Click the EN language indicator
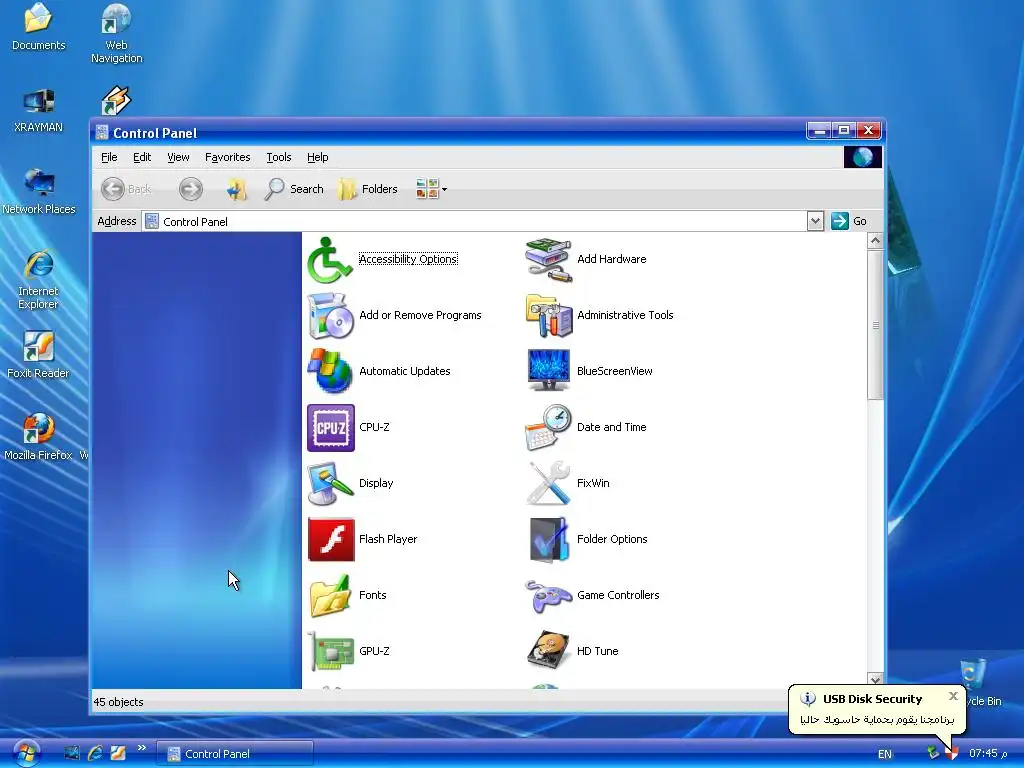Image resolution: width=1024 pixels, height=768 pixels. [x=885, y=754]
